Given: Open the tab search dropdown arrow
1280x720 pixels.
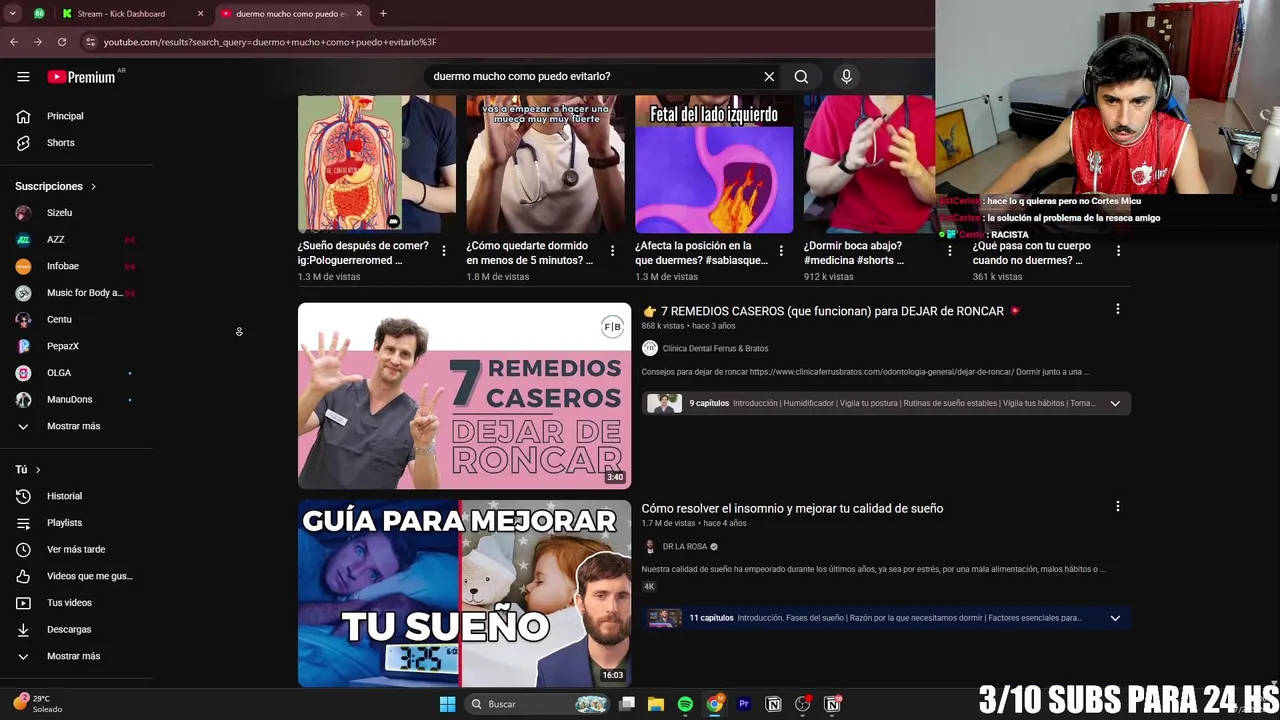Looking at the screenshot, I should click(x=12, y=14).
